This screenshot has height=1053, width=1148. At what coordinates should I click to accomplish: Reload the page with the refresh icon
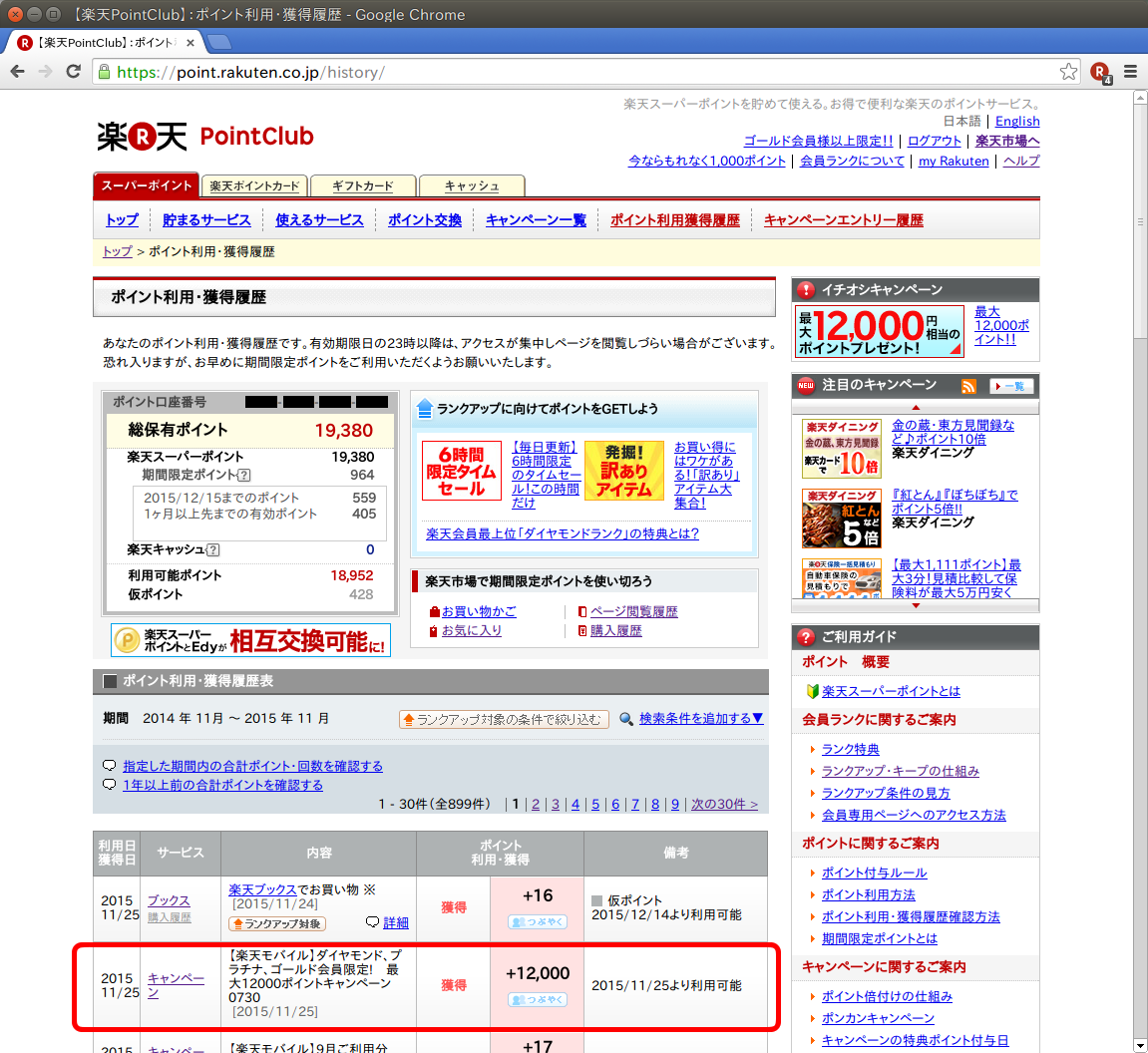pos(73,72)
